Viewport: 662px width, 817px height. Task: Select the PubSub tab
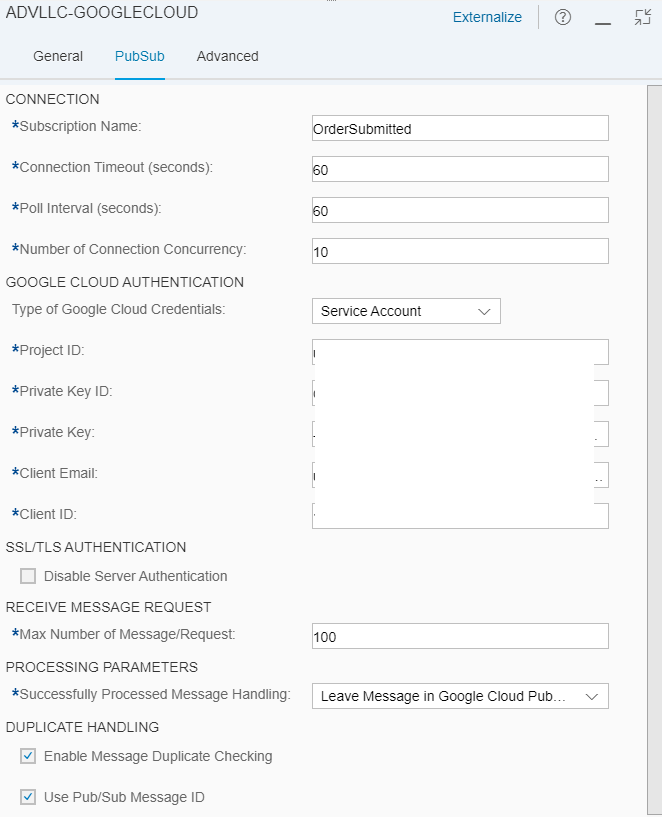tap(139, 56)
